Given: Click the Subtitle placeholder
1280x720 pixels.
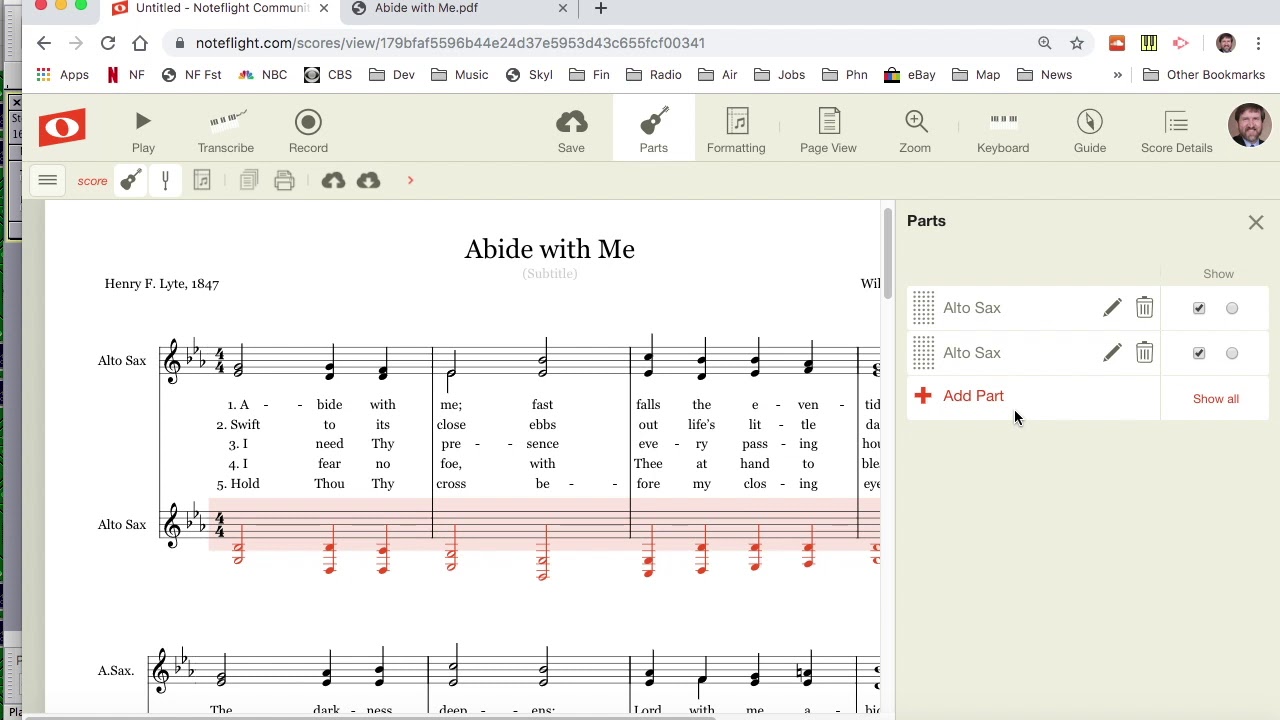Looking at the screenshot, I should coord(549,274).
